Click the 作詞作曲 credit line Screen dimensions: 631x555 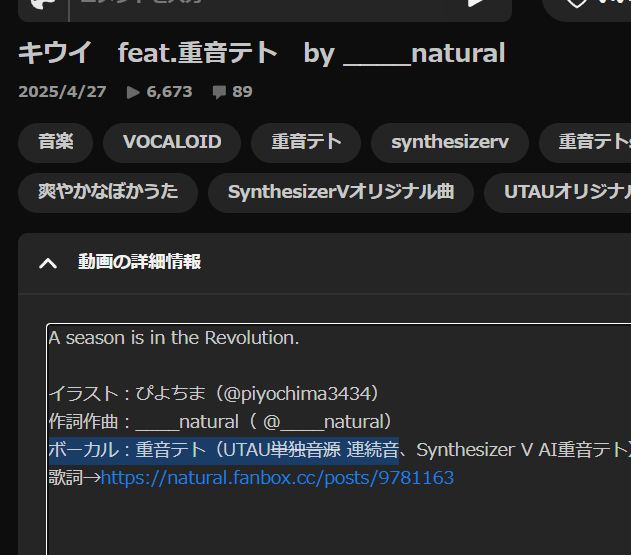220,422
